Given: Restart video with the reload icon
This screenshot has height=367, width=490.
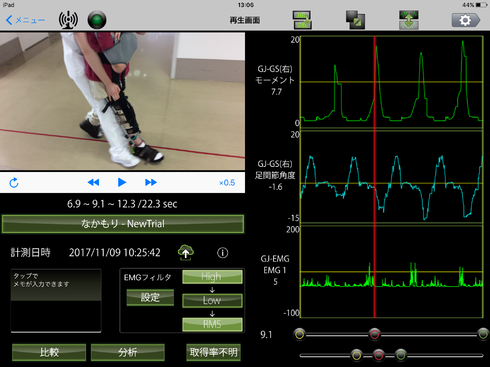Looking at the screenshot, I should click(x=14, y=183).
